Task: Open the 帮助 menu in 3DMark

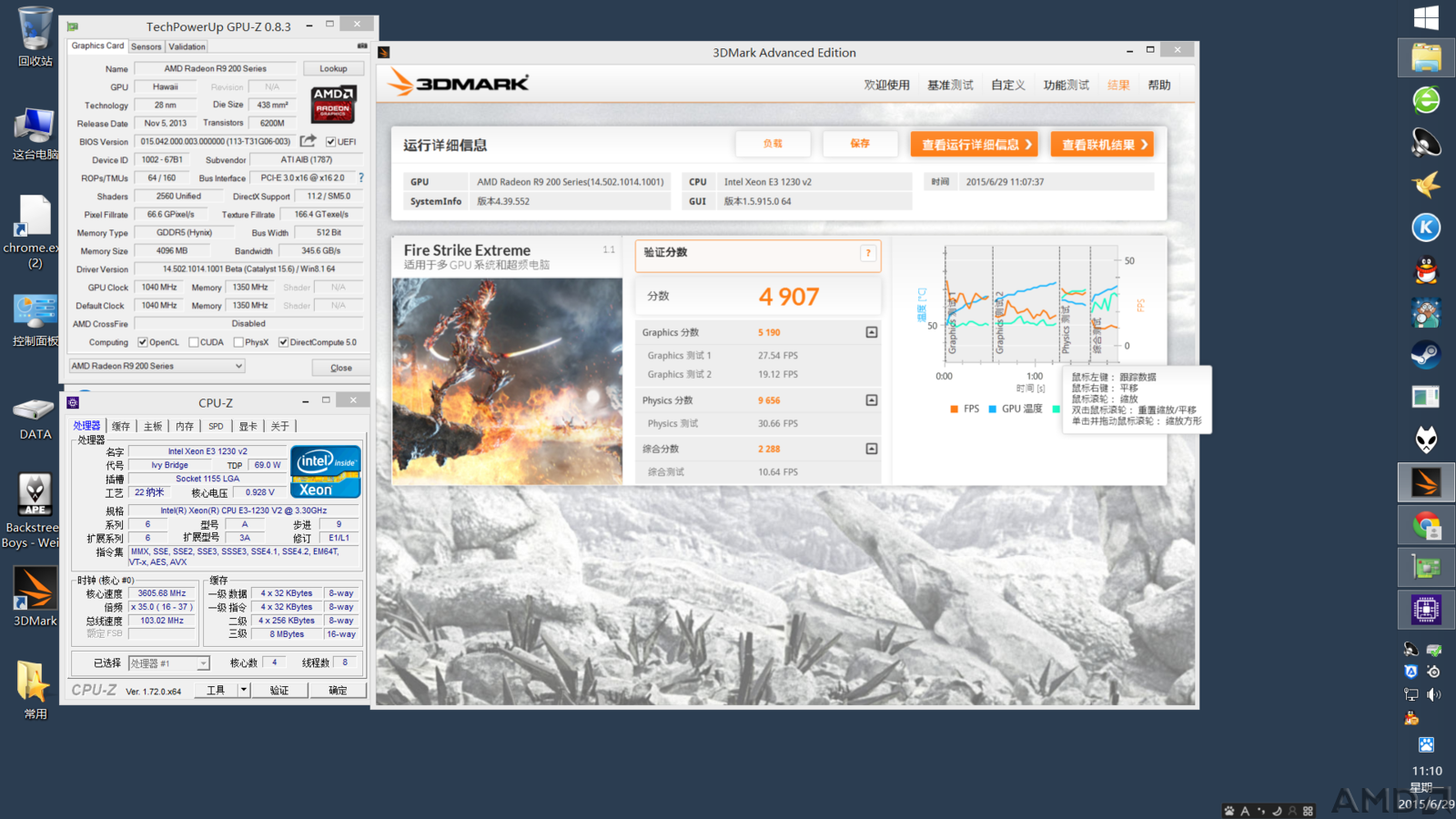Action: point(1159,85)
